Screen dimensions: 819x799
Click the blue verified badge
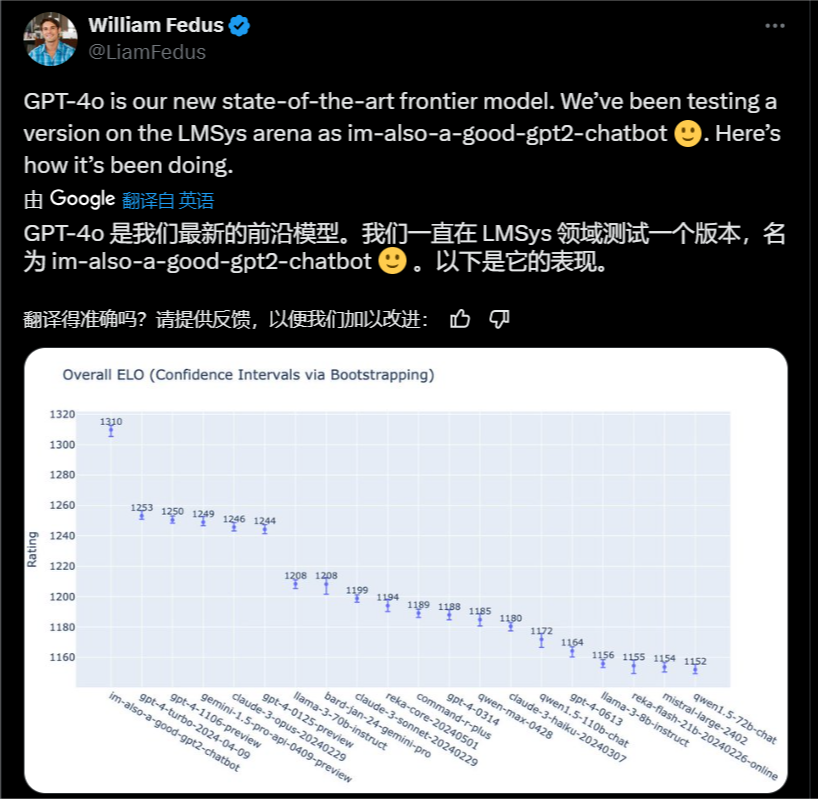pos(240,26)
